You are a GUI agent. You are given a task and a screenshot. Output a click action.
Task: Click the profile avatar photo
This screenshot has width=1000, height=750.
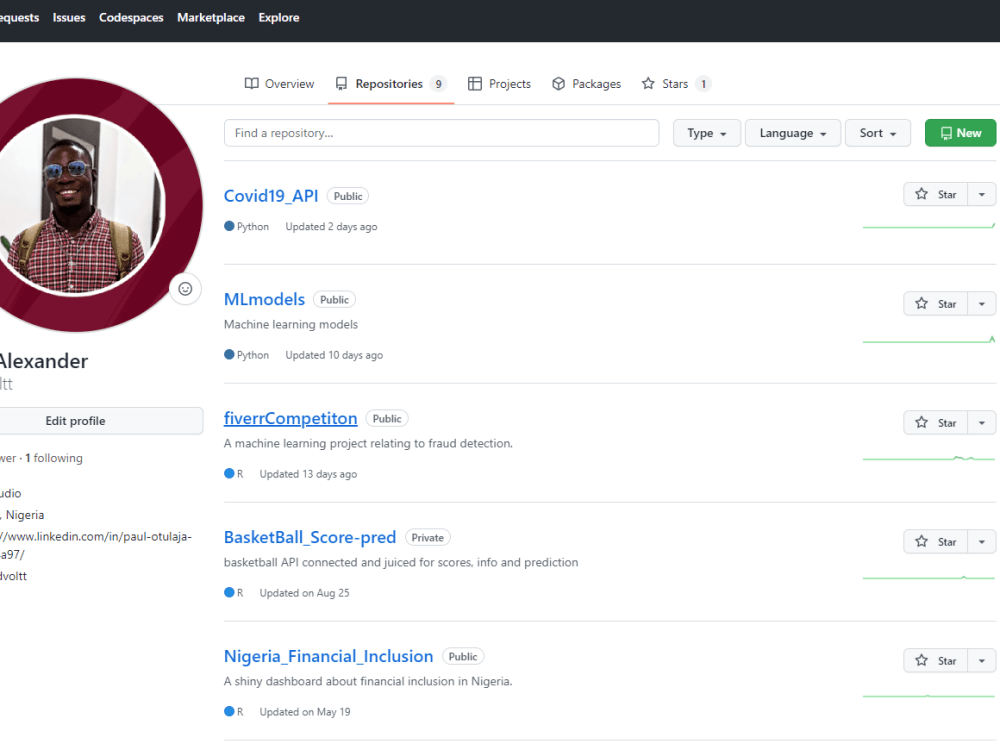[x=77, y=205]
